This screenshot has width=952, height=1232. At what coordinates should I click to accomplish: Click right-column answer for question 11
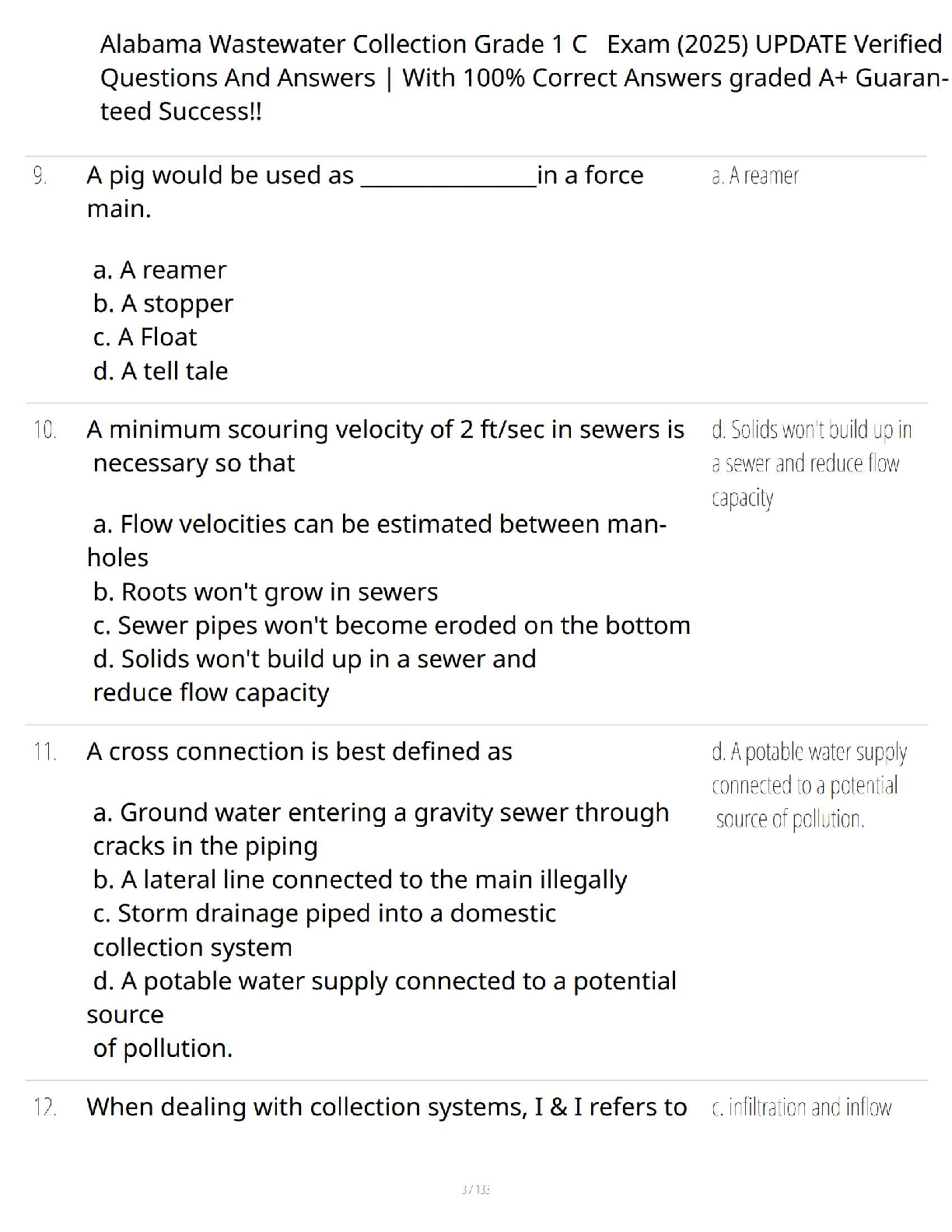pos(808,786)
